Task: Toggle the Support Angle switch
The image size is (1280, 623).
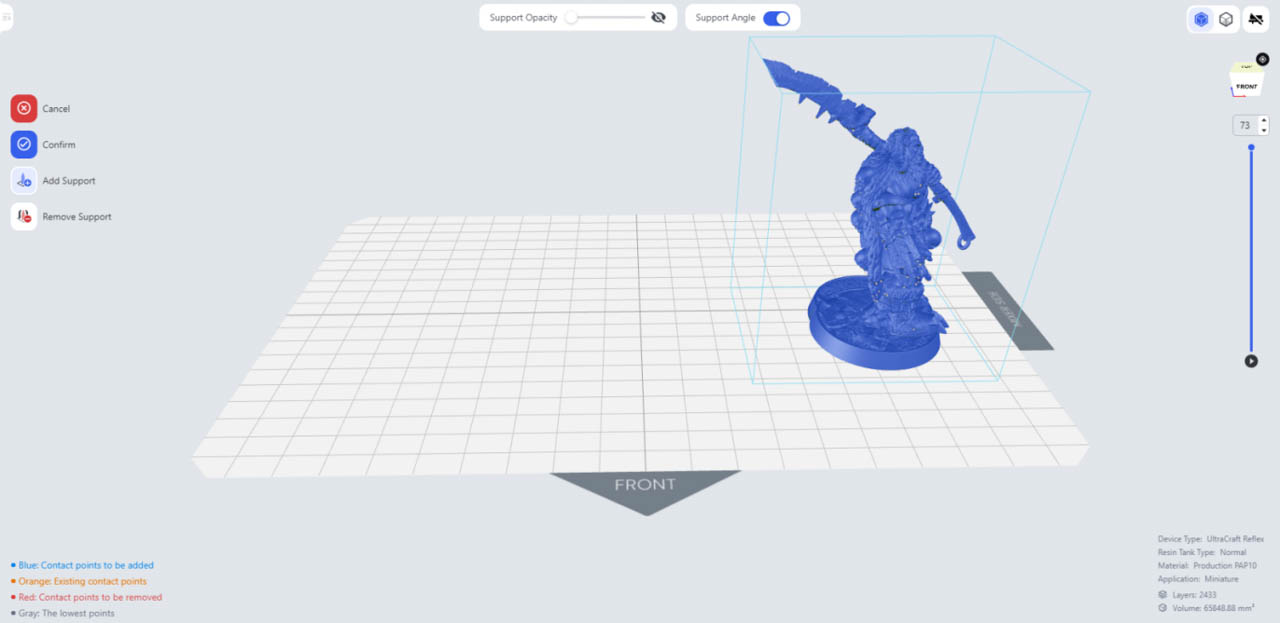Action: pyautogui.click(x=776, y=18)
